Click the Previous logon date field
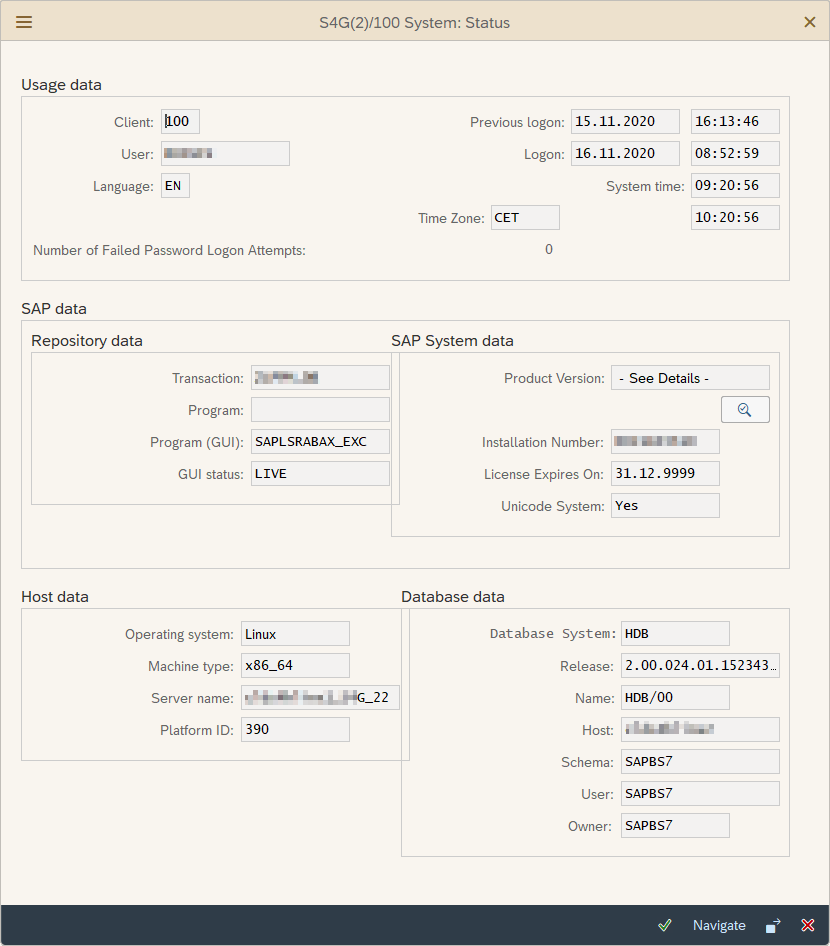 [x=625, y=122]
